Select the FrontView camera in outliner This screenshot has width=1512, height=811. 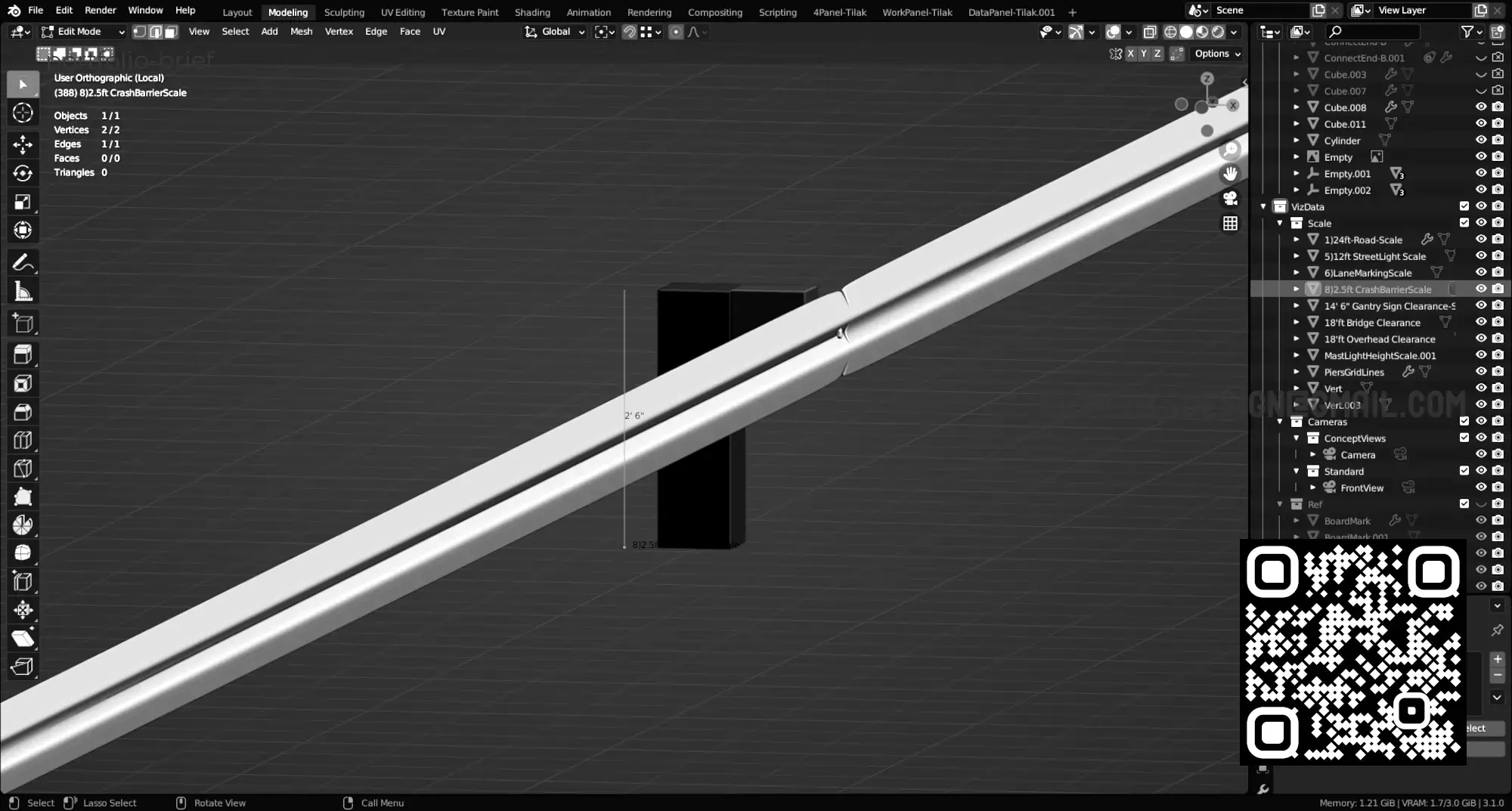pos(1362,488)
